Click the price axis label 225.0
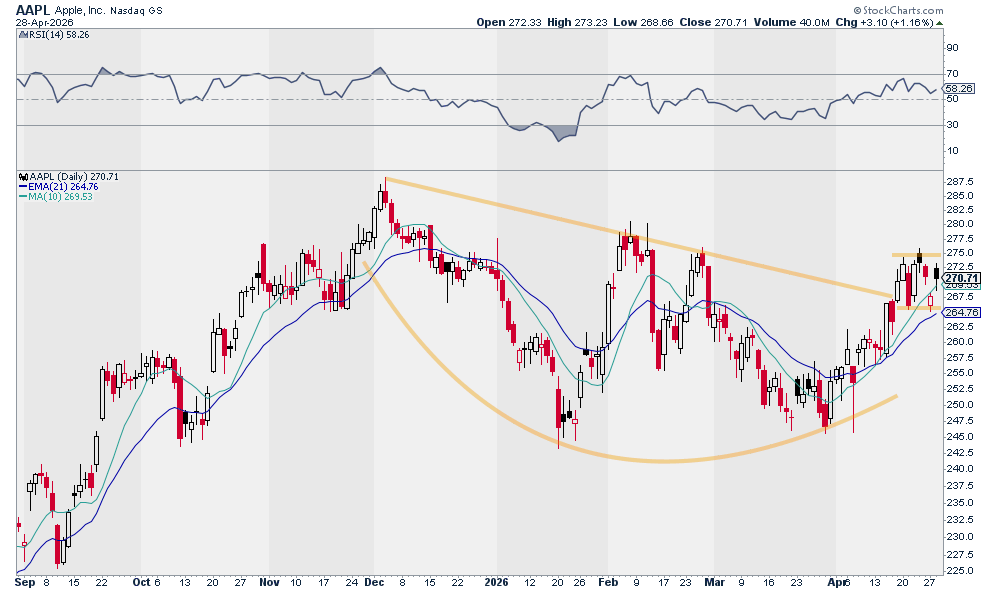This screenshot has width=990, height=591. (x=960, y=571)
